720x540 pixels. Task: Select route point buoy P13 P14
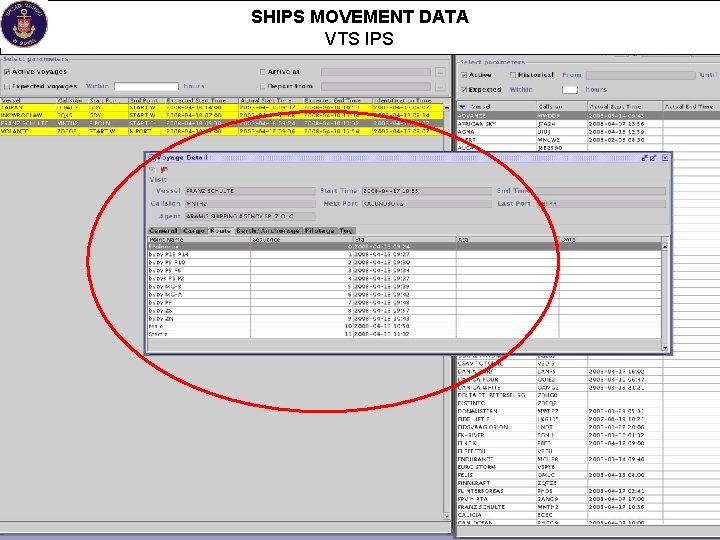[405, 254]
